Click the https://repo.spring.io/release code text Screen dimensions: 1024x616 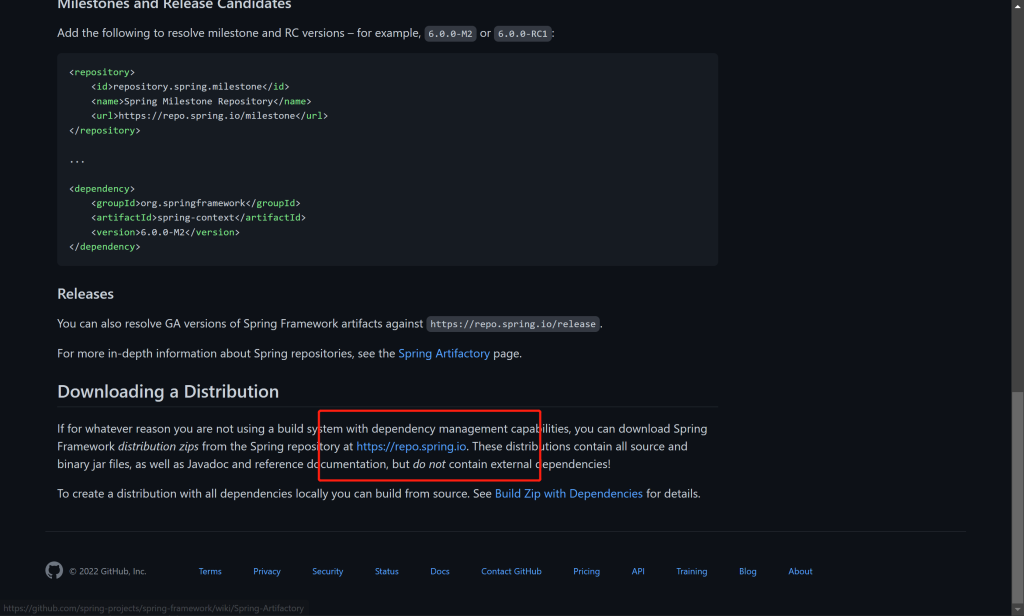point(513,324)
